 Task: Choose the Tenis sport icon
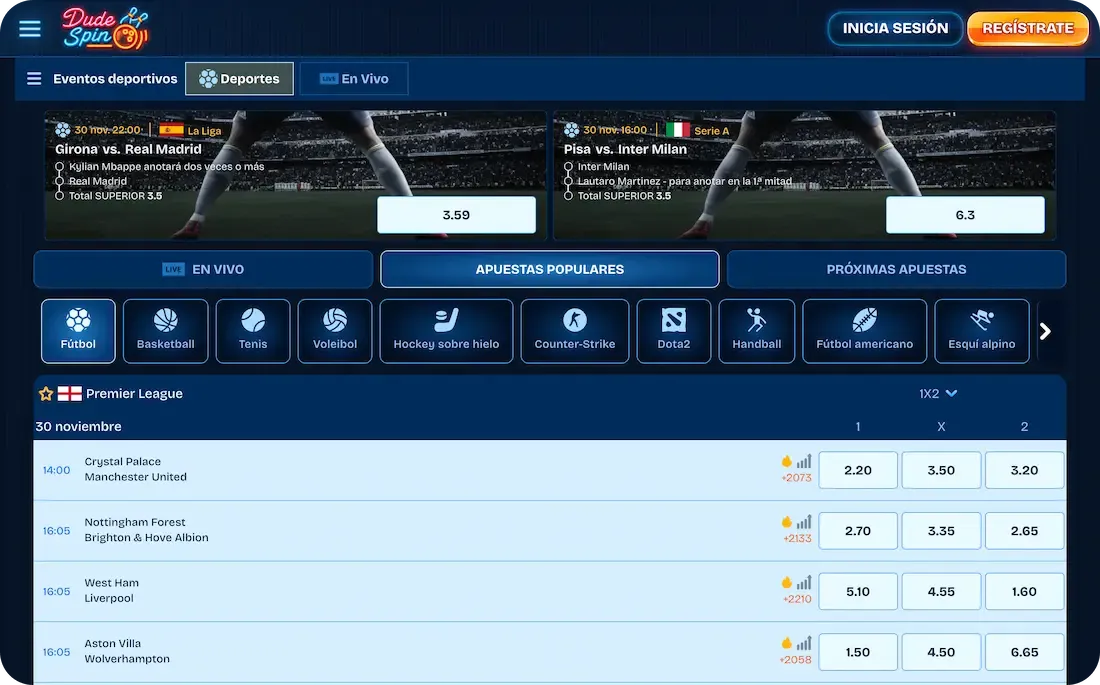[253, 331]
